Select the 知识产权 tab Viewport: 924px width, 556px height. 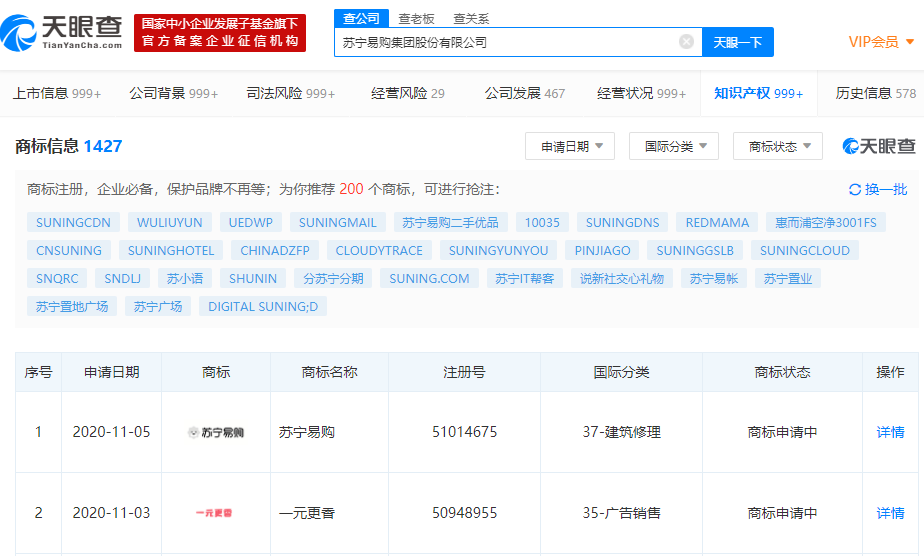click(x=758, y=93)
